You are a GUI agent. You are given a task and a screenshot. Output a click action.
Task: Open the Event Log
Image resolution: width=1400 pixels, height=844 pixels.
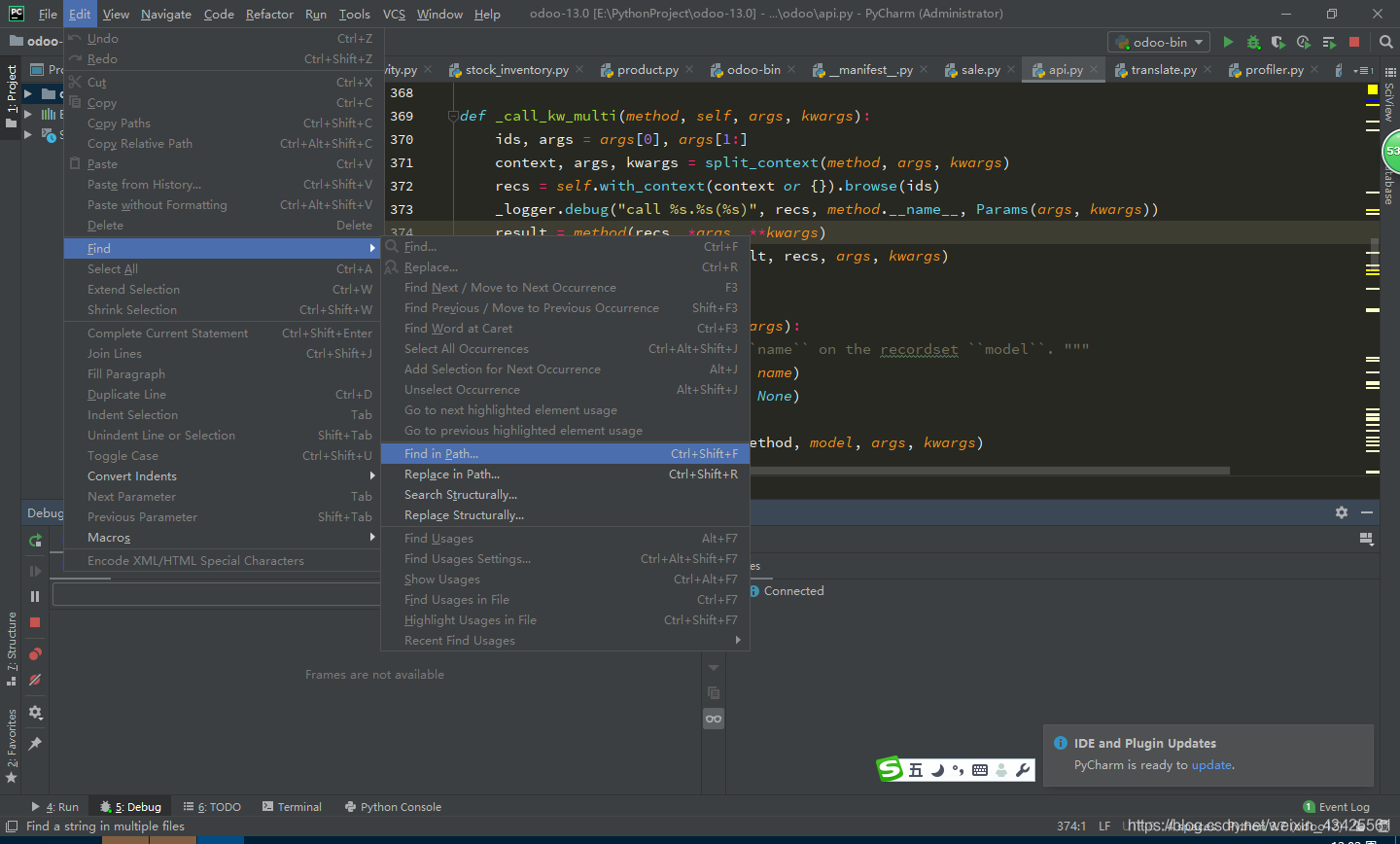[1336, 807]
